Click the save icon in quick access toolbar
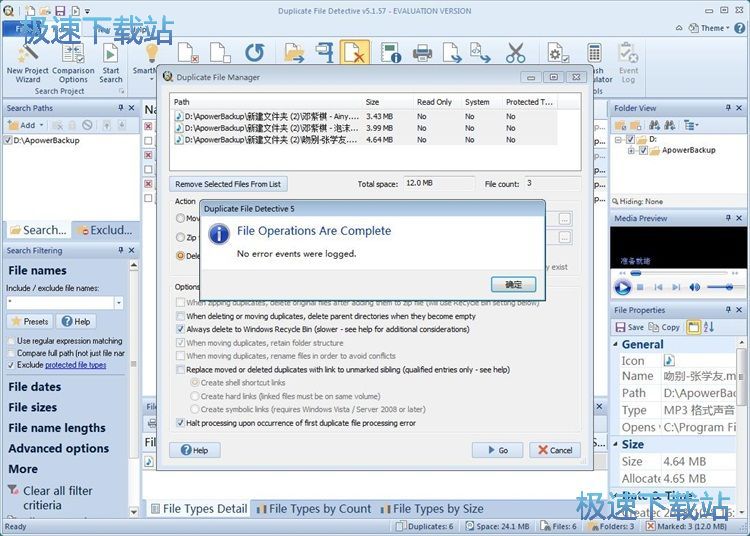This screenshot has height=536, width=750. (x=60, y=11)
